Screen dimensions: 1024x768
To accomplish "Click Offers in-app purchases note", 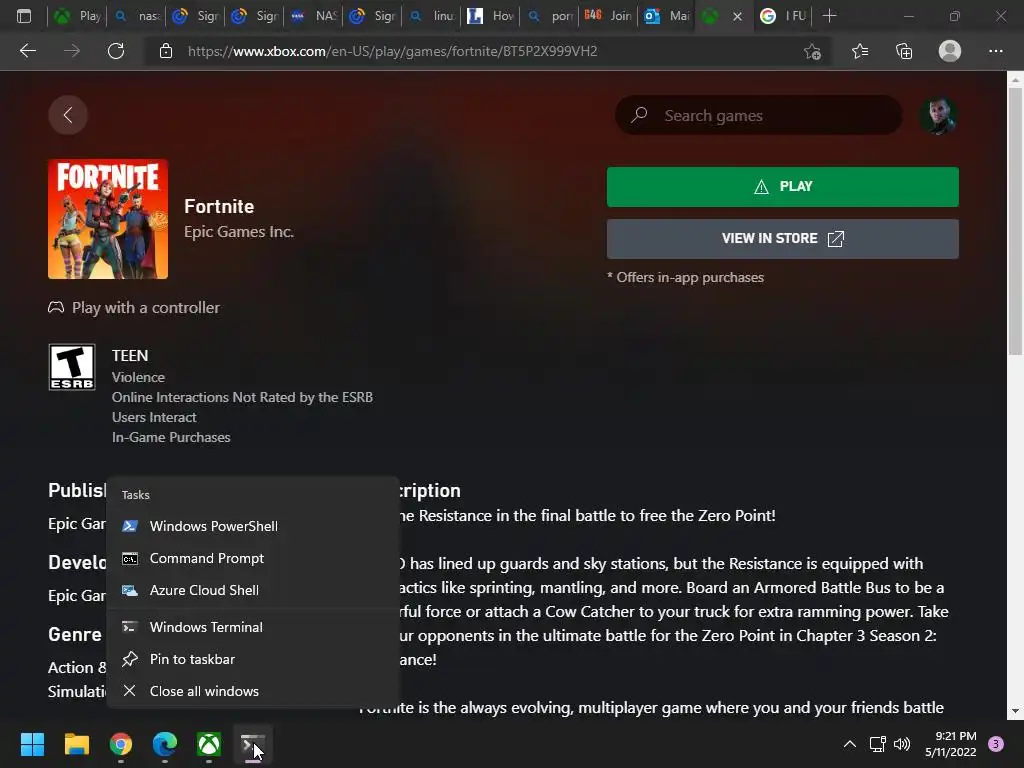I will [685, 278].
